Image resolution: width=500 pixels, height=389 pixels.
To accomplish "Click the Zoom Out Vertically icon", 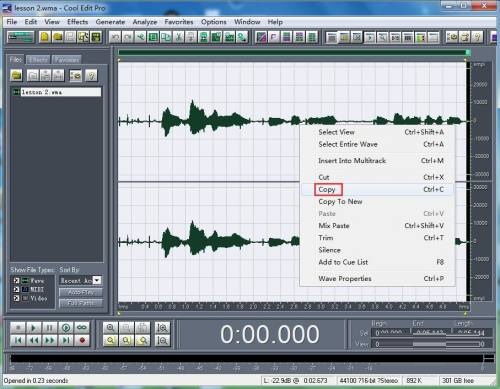I will coord(162,340).
